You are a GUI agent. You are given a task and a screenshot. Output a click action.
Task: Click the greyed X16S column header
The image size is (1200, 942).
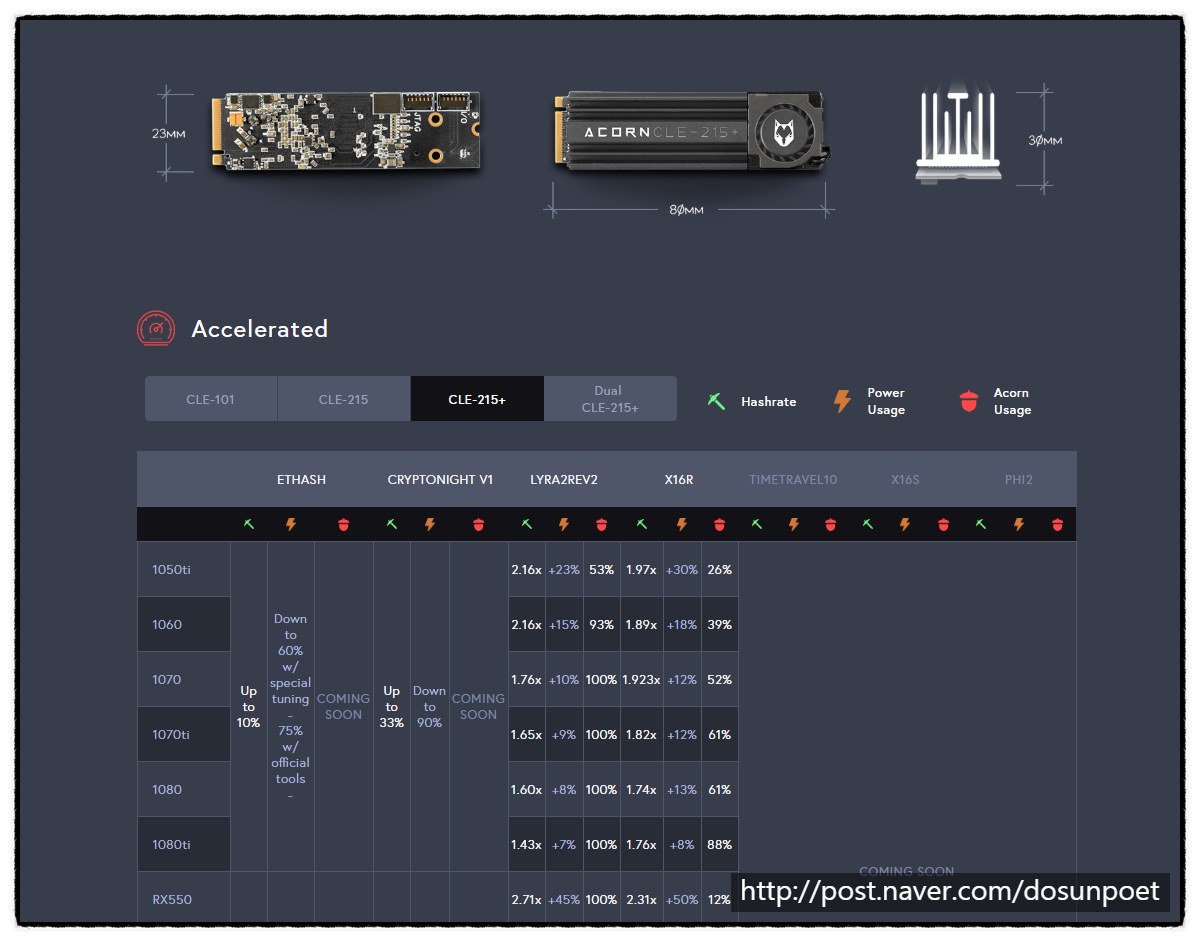coord(905,480)
